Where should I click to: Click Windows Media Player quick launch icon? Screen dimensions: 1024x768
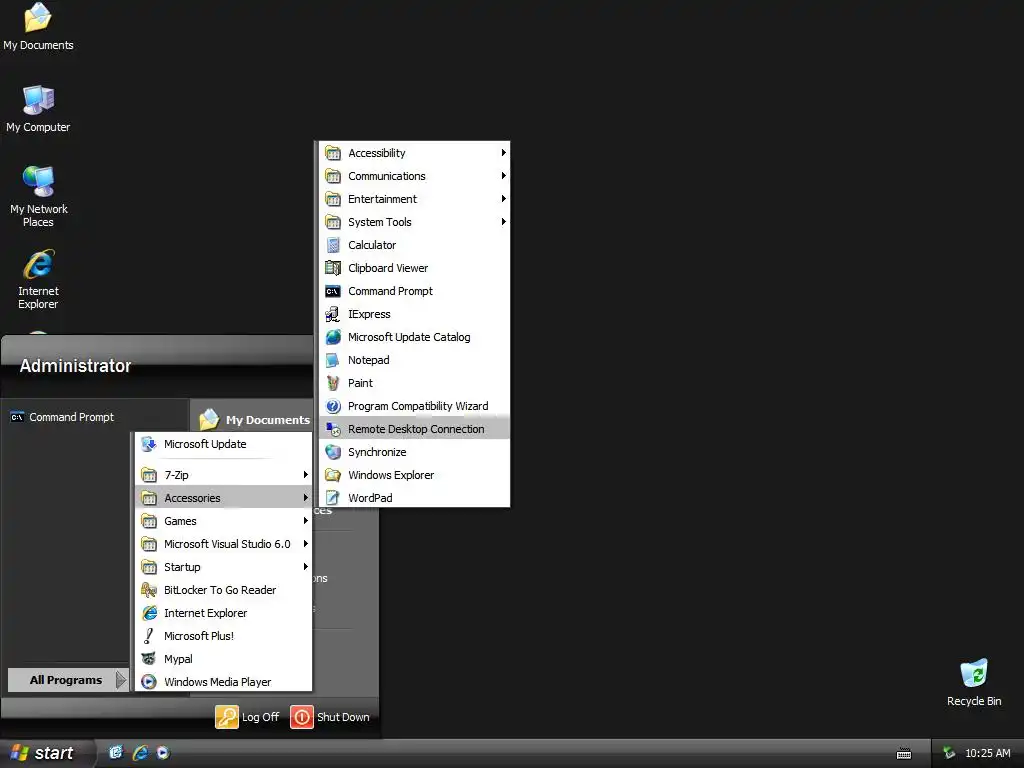163,753
